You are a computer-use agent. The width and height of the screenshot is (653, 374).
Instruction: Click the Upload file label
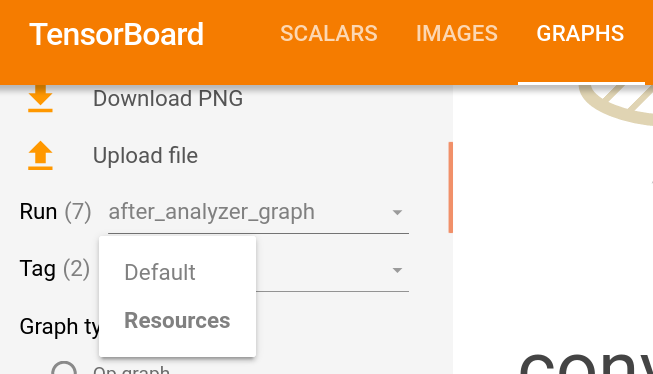pos(145,156)
